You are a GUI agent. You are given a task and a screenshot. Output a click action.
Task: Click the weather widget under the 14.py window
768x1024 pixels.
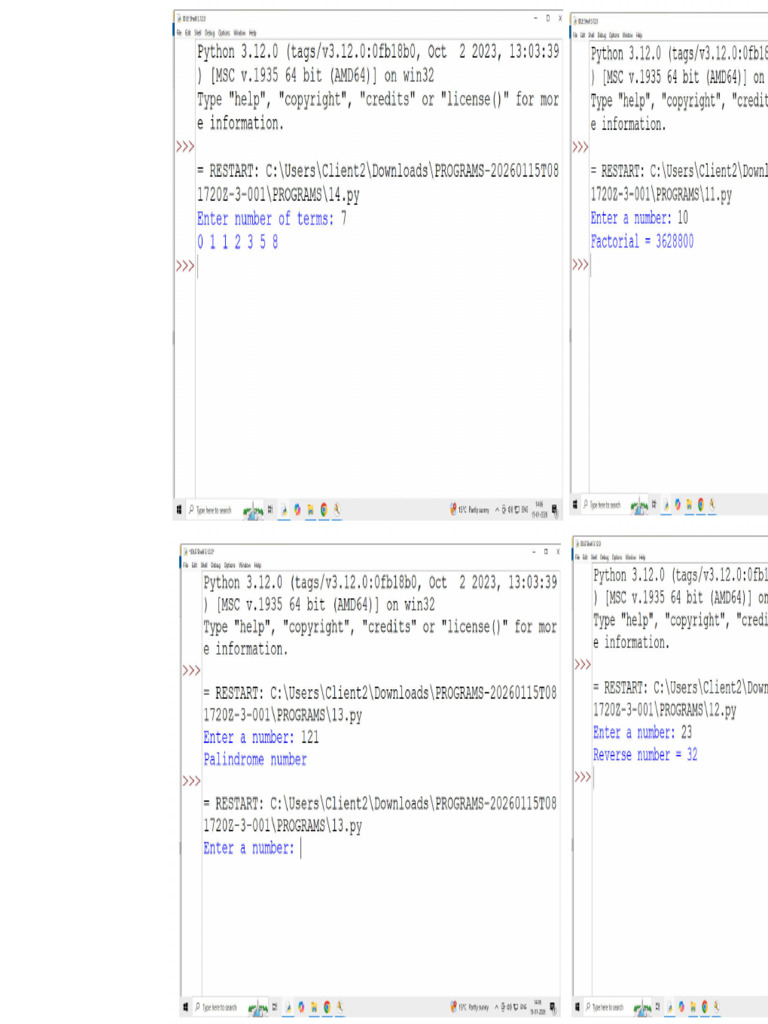coord(469,509)
